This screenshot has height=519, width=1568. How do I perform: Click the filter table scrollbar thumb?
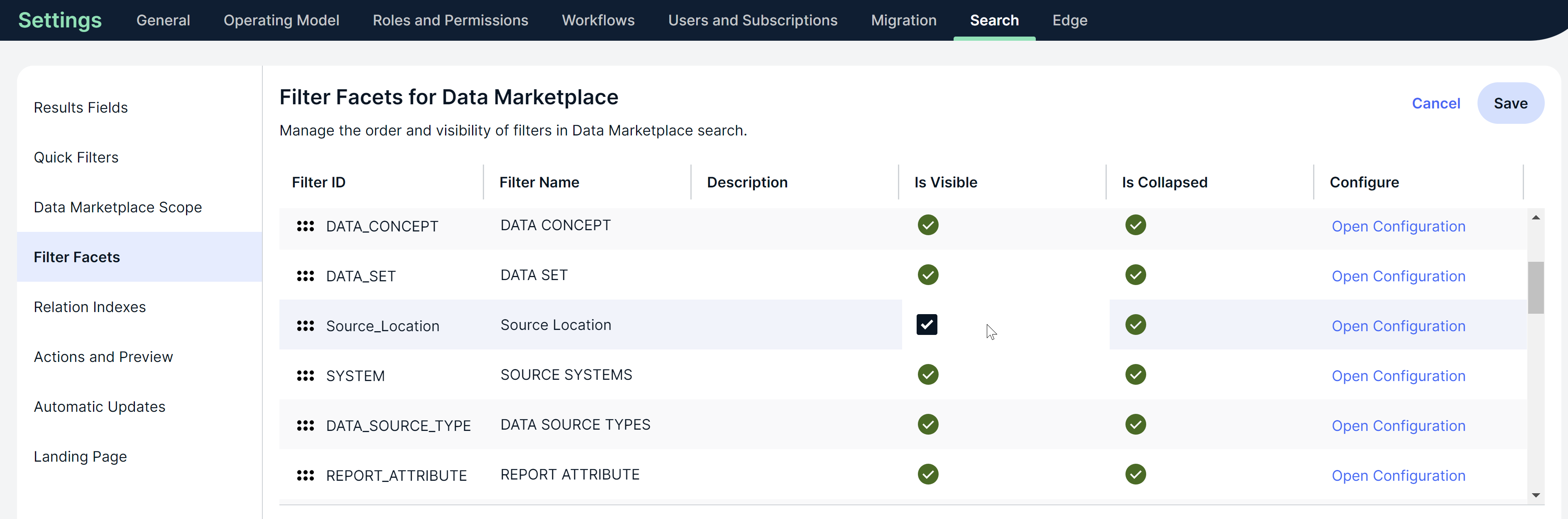(1536, 288)
